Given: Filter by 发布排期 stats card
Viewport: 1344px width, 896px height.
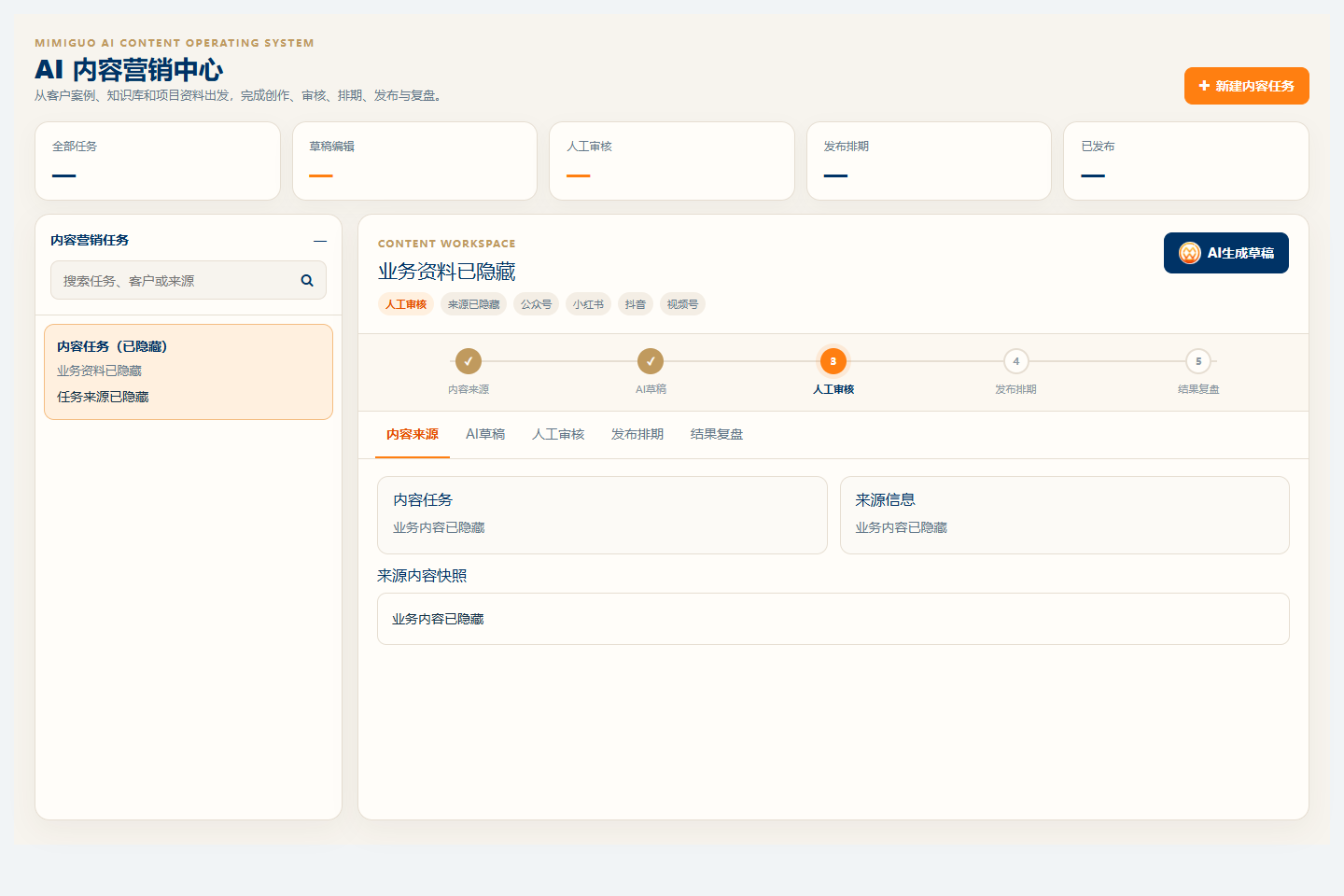Looking at the screenshot, I should [x=929, y=161].
